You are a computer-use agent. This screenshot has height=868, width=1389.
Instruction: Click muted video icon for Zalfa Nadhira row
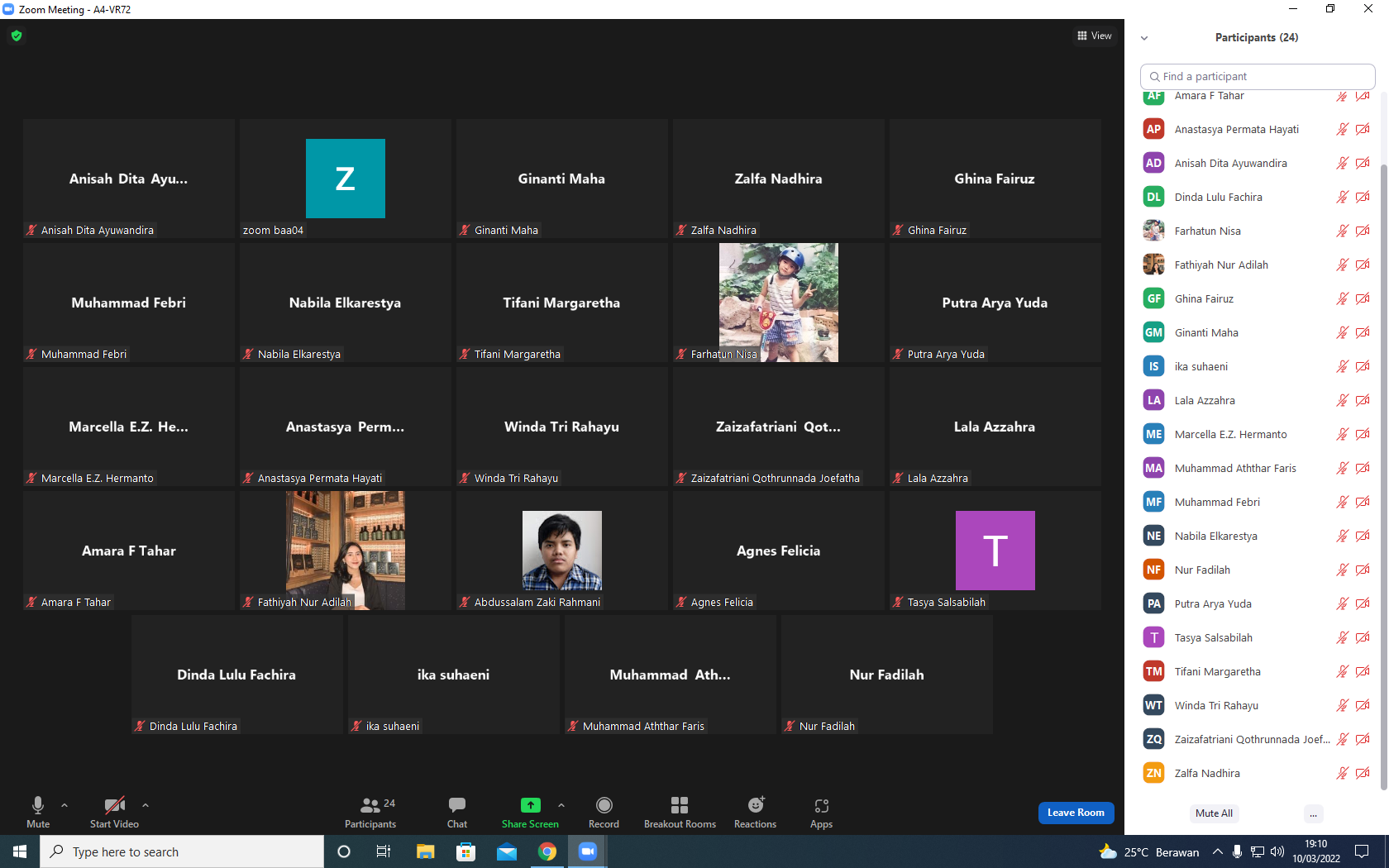tap(1363, 773)
